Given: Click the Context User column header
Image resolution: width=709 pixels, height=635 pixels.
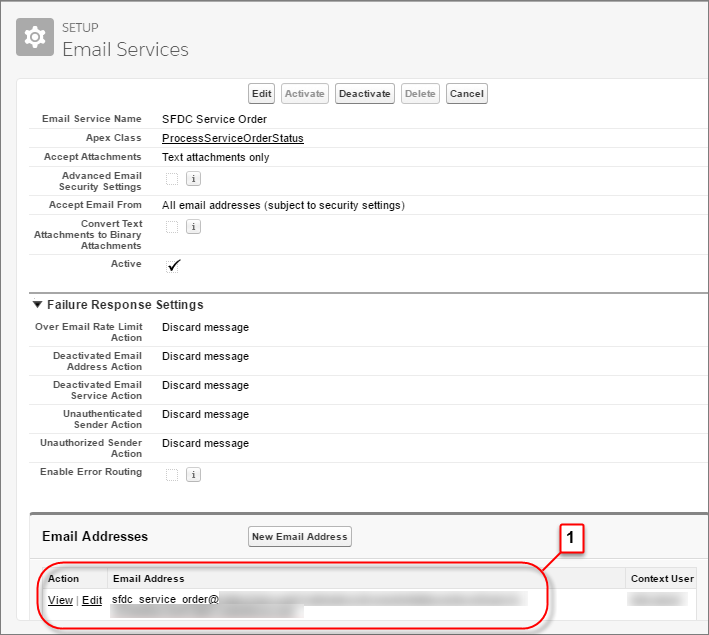Looking at the screenshot, I should [662, 578].
